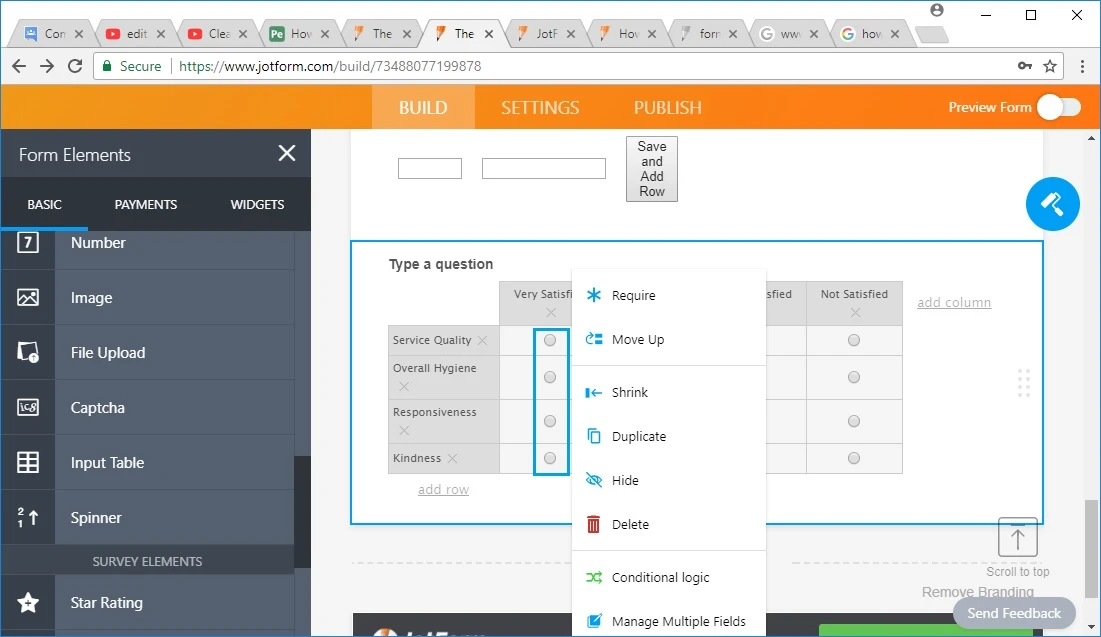1101x637 pixels.
Task: Select Very Satisfied for Service Quality
Action: point(549,340)
